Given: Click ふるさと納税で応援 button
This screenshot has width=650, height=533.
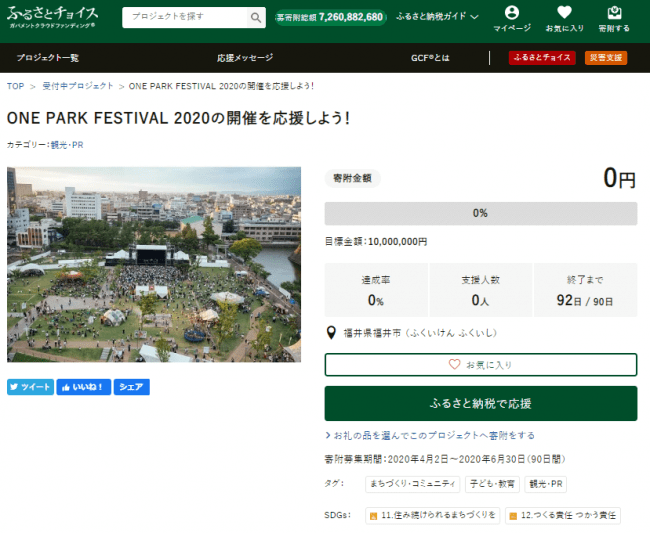Looking at the screenshot, I should (481, 404).
